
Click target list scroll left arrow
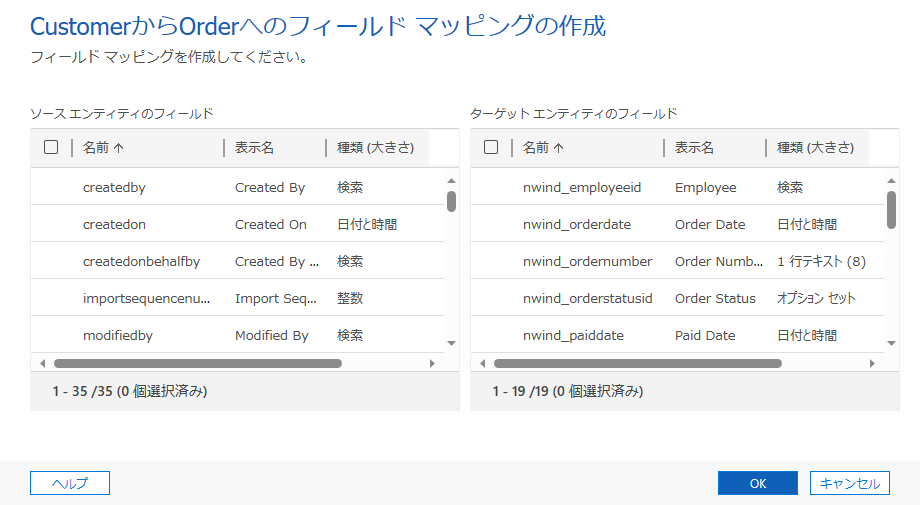click(482, 364)
